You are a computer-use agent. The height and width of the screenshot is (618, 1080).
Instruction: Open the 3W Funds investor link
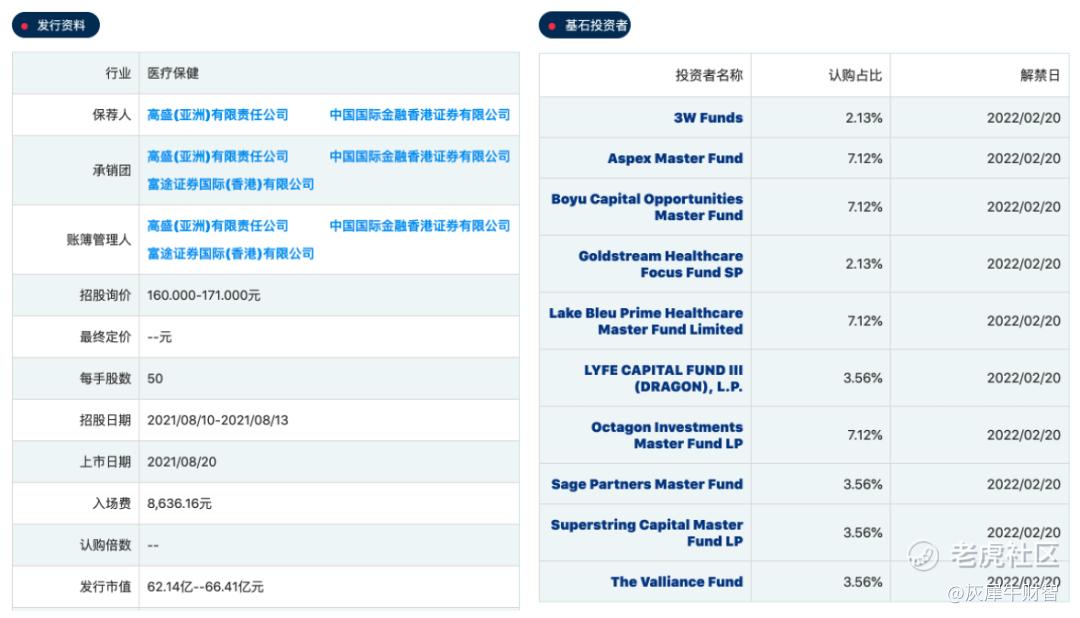[x=708, y=118]
